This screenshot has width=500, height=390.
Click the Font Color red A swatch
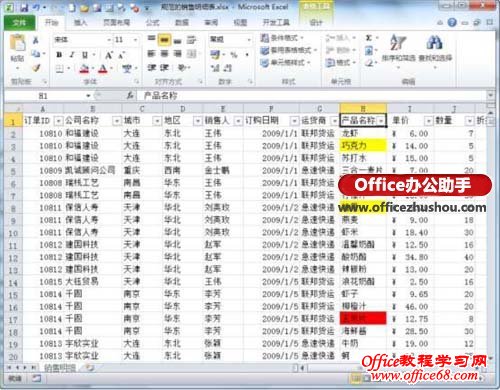tap(103, 69)
